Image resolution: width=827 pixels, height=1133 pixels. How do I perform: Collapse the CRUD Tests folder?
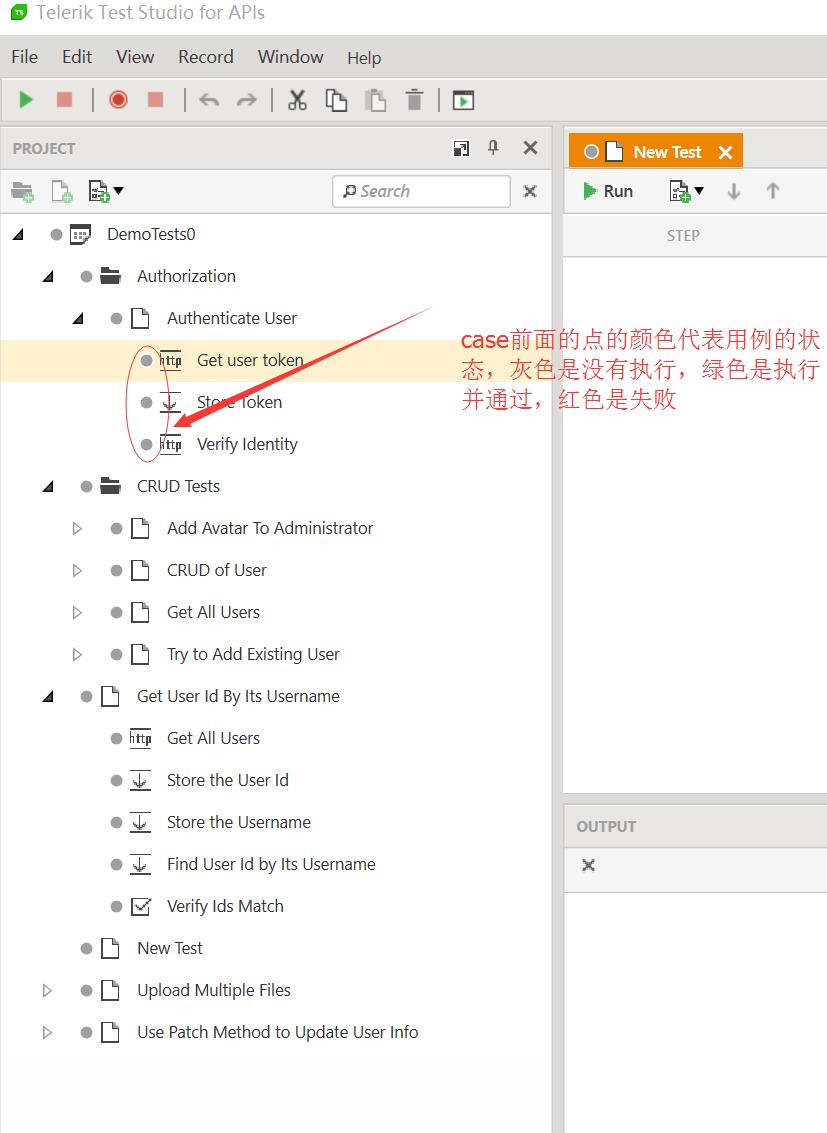pyautogui.click(x=48, y=486)
